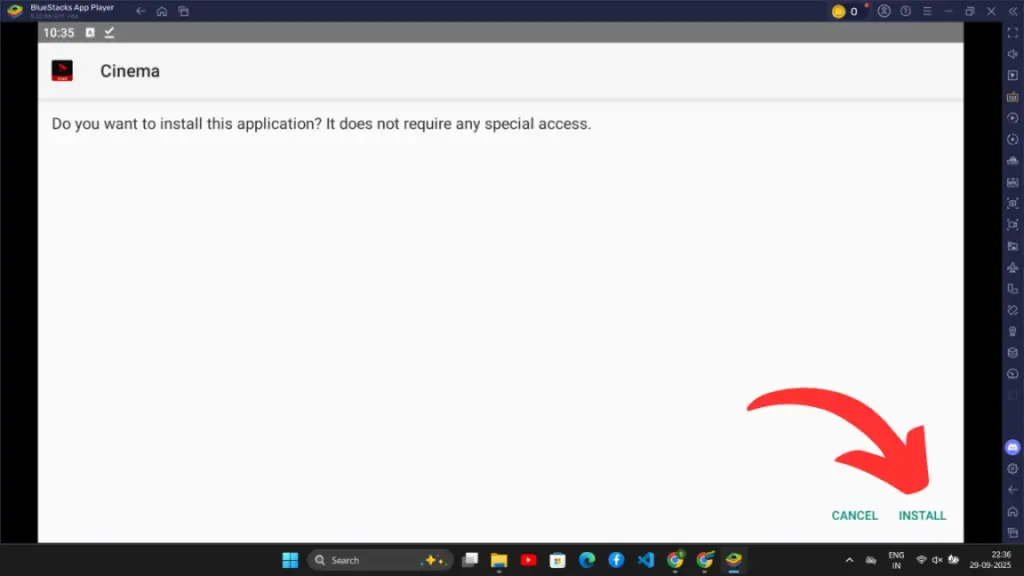Toggle fullscreen in the side toolbar
Screen dimensions: 1024x576
pyautogui.click(x=1012, y=33)
